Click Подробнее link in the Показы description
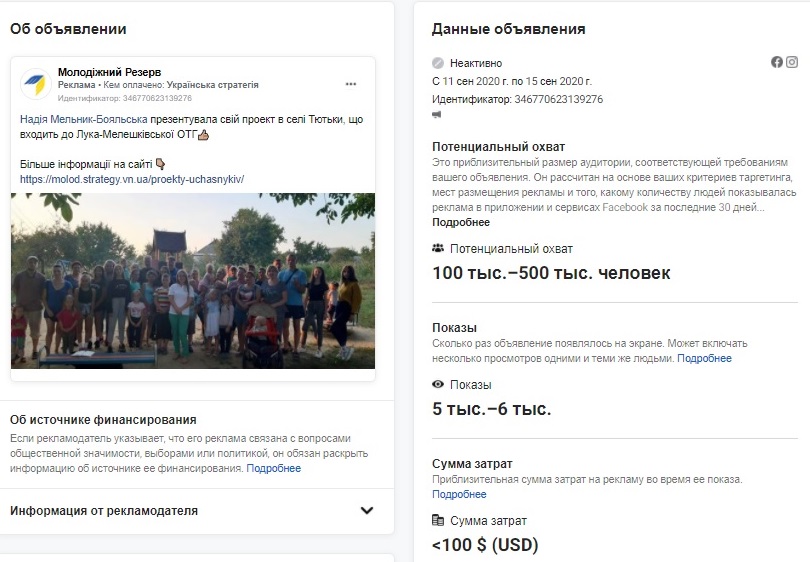 tap(704, 358)
